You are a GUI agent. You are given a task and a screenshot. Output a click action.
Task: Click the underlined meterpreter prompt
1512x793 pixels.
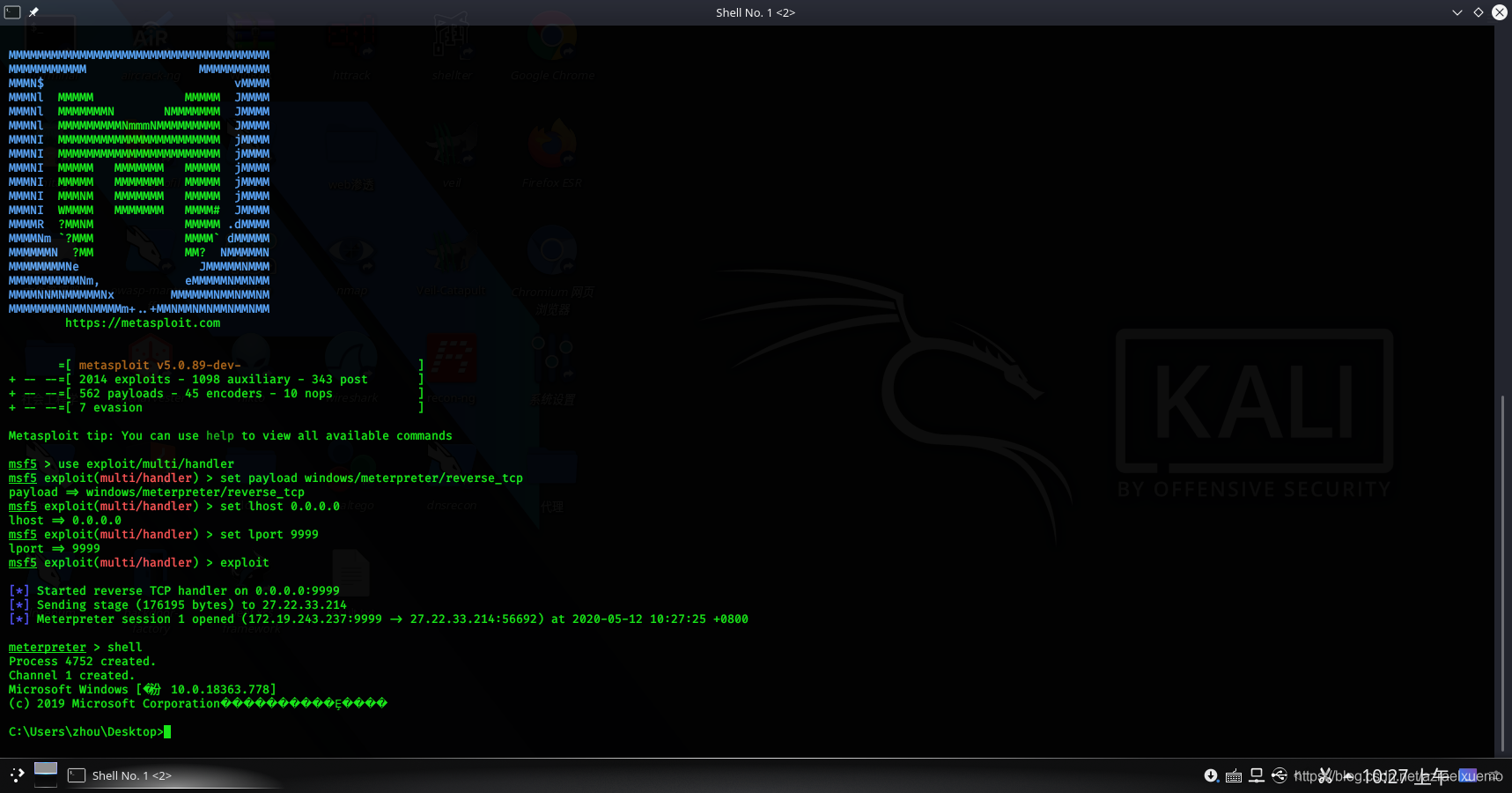(48, 648)
